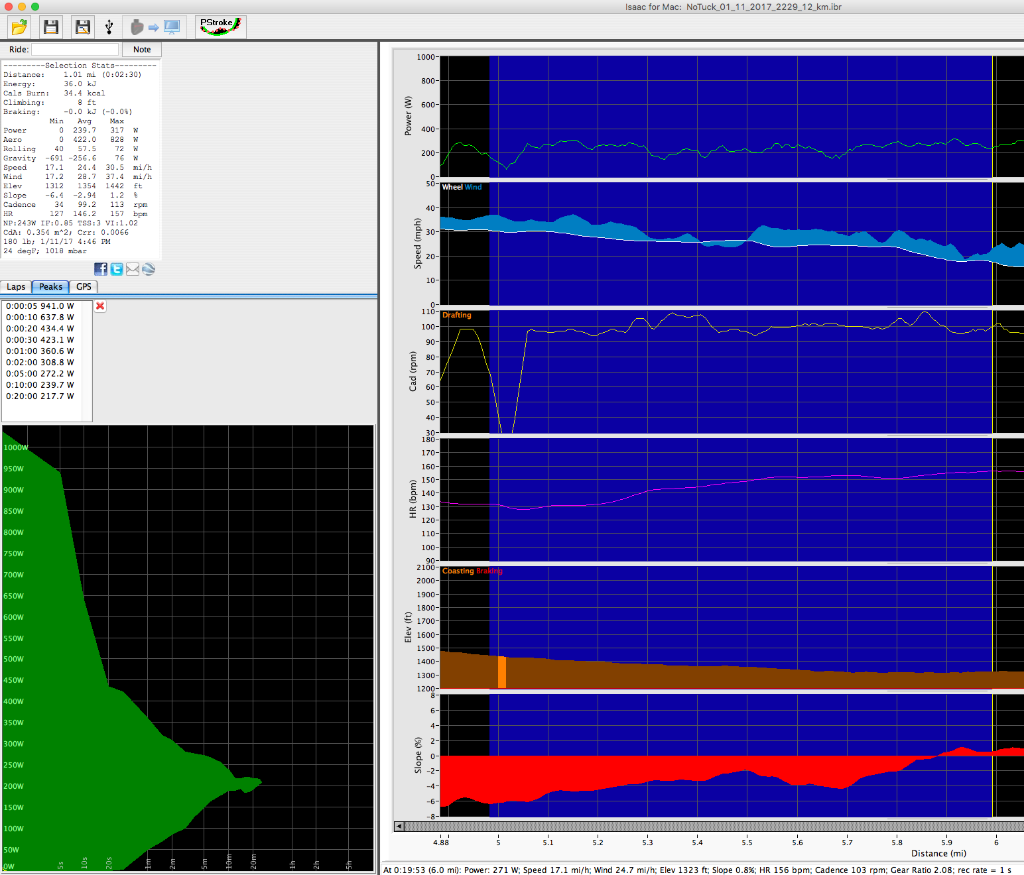Open the PStroke analysis tool

point(220,26)
